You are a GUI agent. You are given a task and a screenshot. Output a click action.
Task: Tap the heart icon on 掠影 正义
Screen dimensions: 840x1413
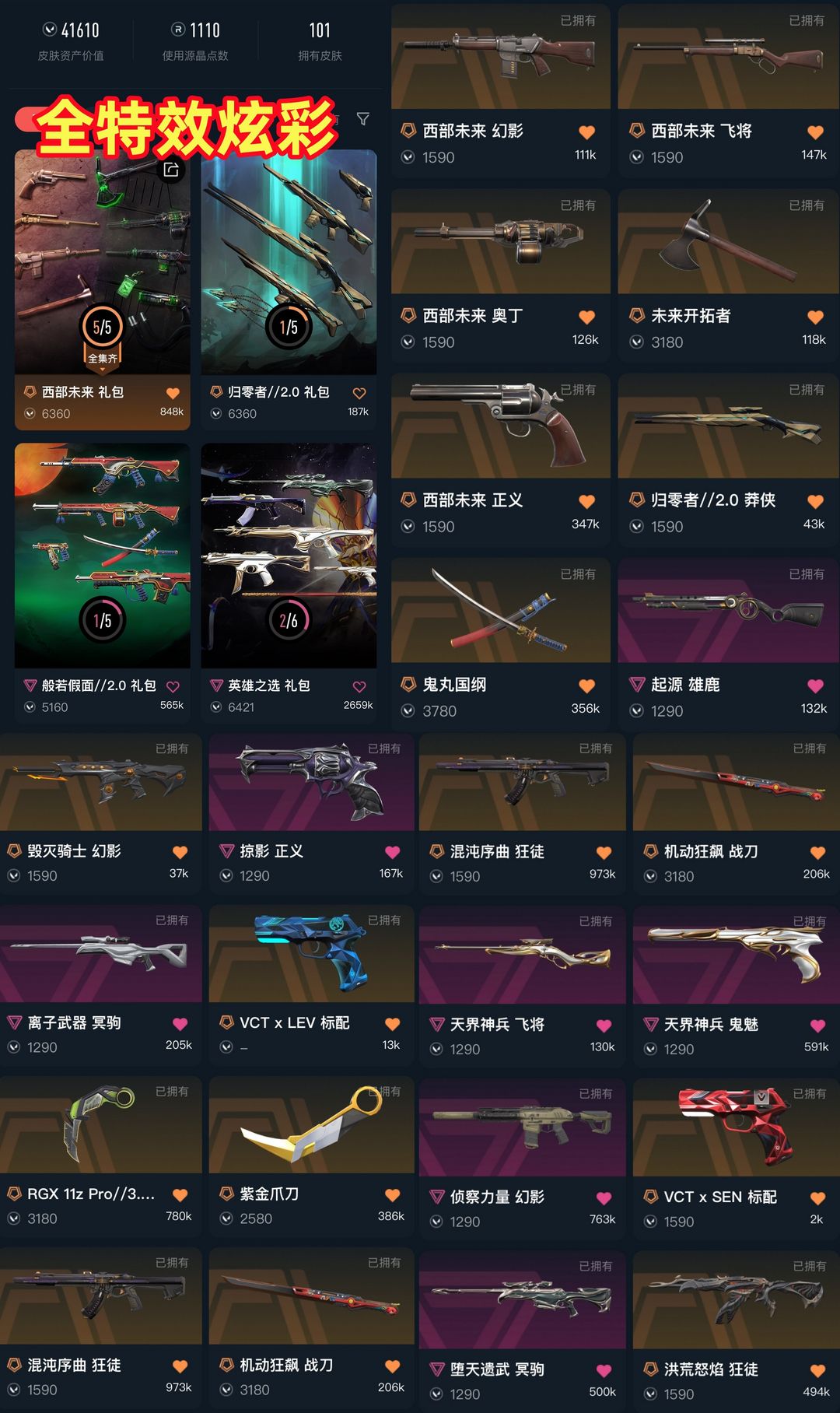(x=393, y=852)
